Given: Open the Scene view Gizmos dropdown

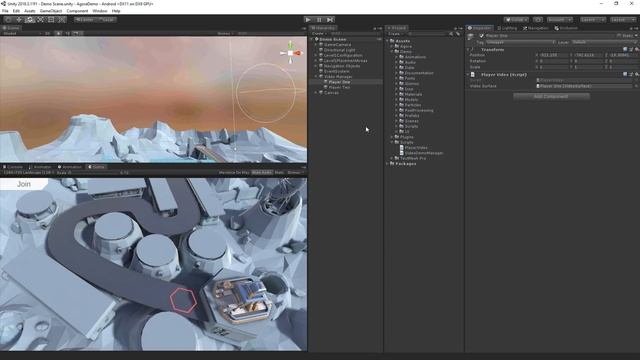Looking at the screenshot, I should coord(225,33).
